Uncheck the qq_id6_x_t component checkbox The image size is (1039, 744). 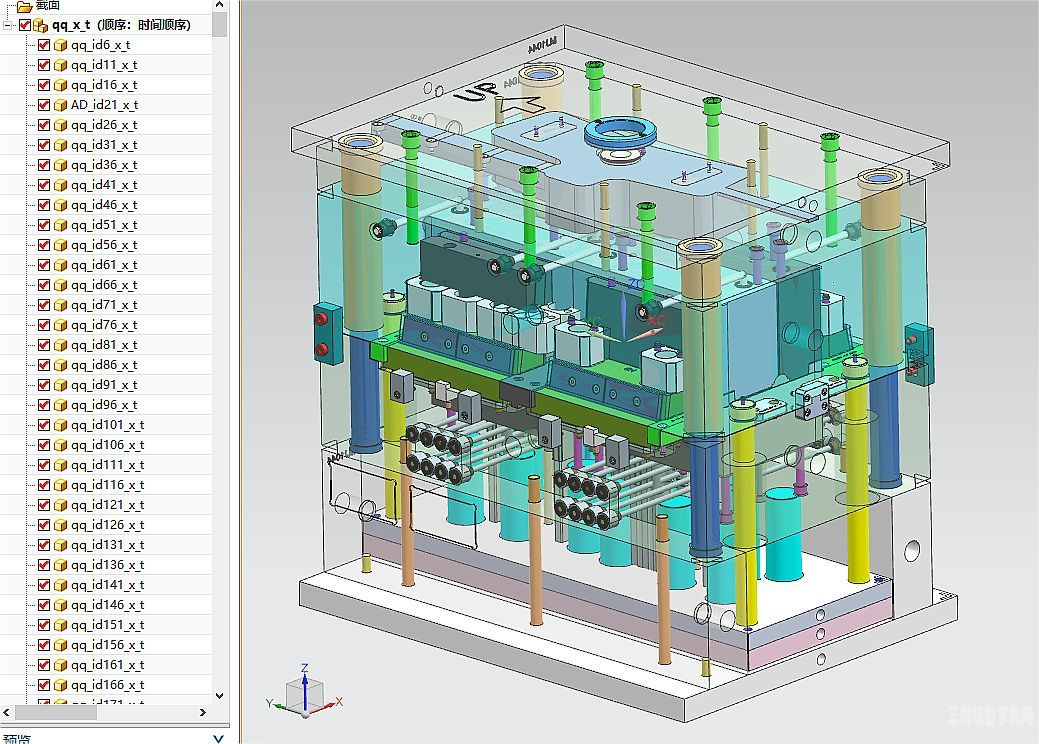pyautogui.click(x=44, y=45)
